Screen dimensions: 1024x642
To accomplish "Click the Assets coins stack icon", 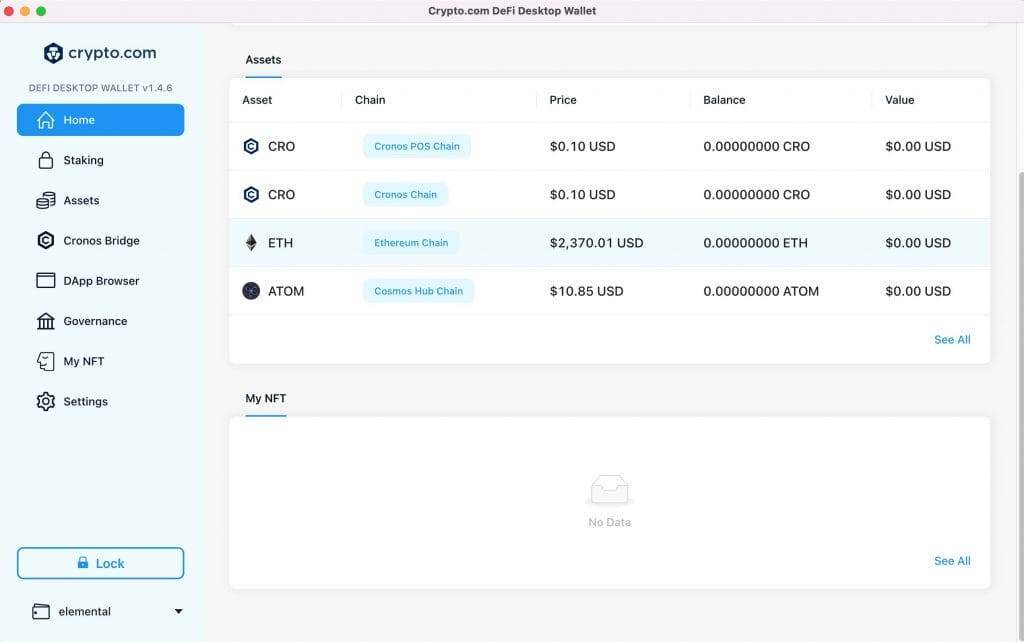I will pos(46,201).
